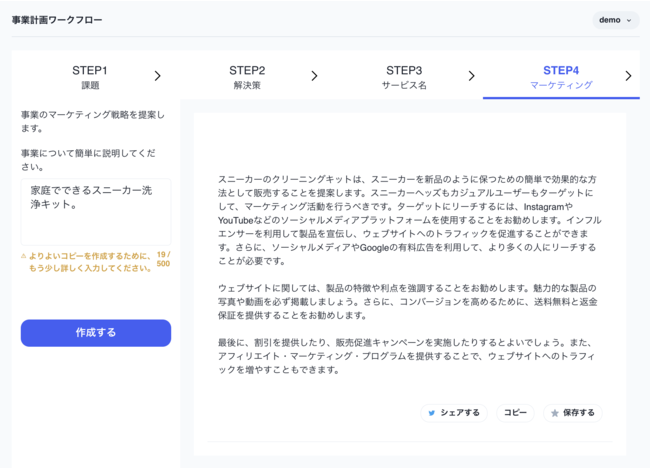Select the STEP3 サービス名 tab

[x=404, y=77]
